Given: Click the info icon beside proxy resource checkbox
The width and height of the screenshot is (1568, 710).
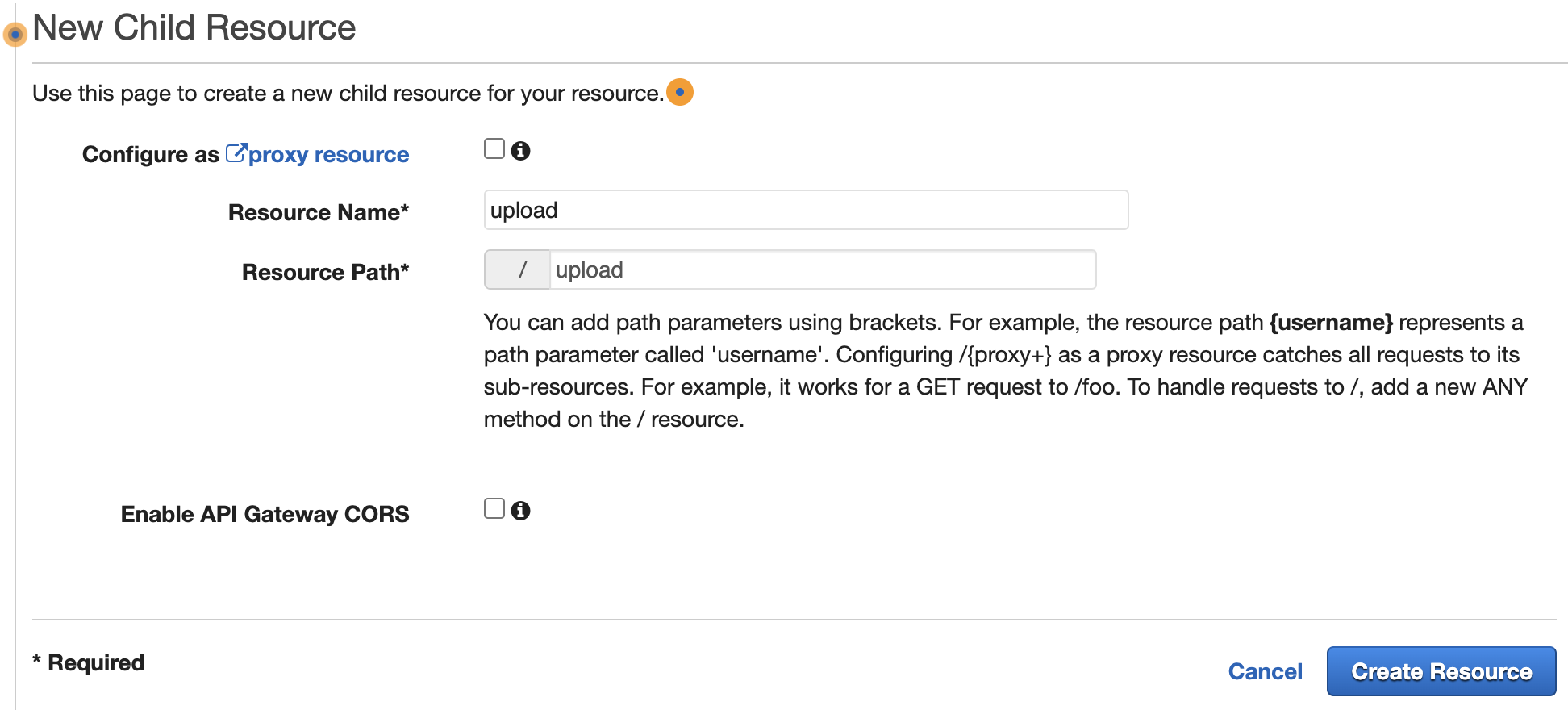Looking at the screenshot, I should tap(521, 149).
